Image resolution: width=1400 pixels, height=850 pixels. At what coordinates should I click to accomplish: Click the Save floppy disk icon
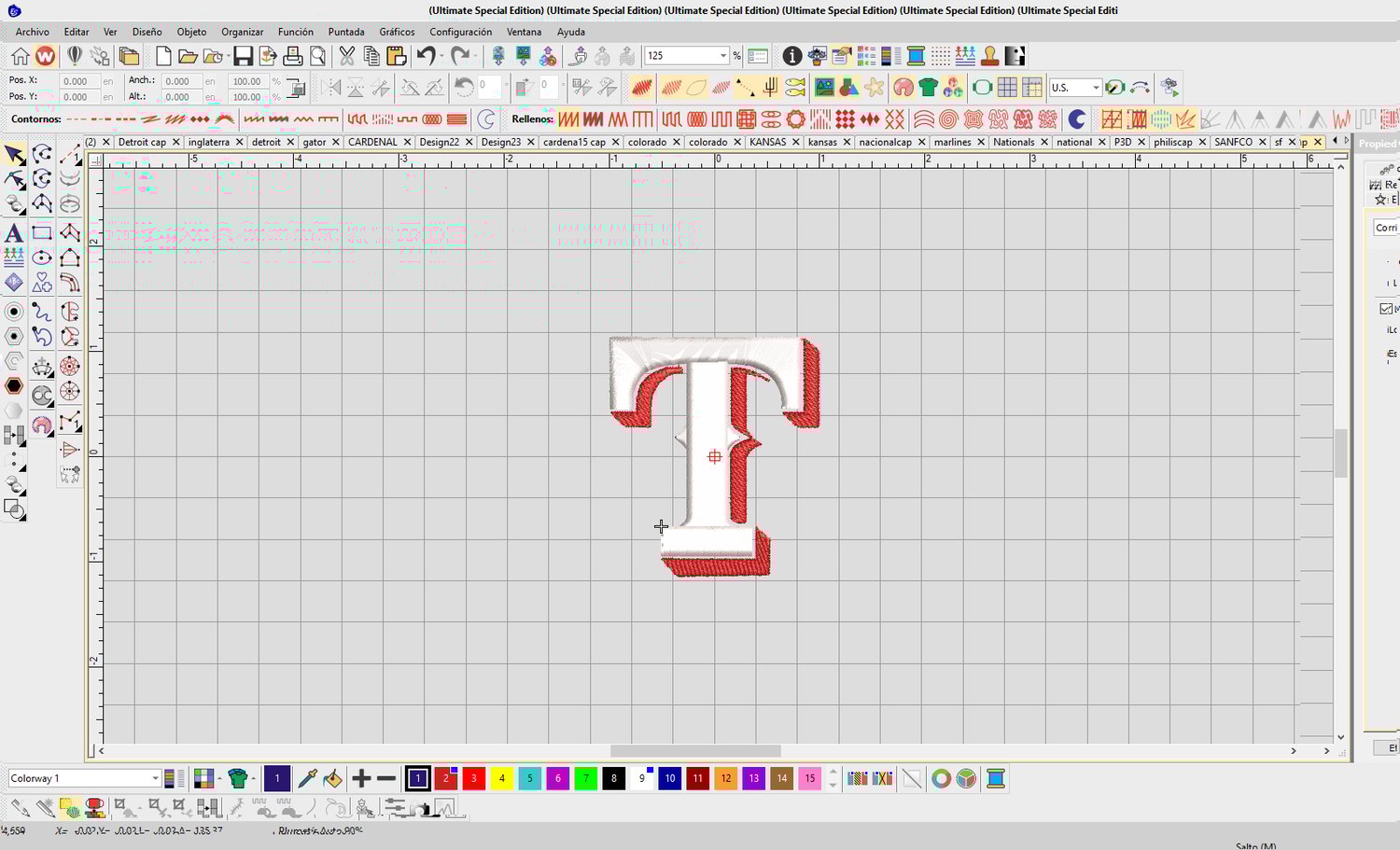[x=243, y=56]
